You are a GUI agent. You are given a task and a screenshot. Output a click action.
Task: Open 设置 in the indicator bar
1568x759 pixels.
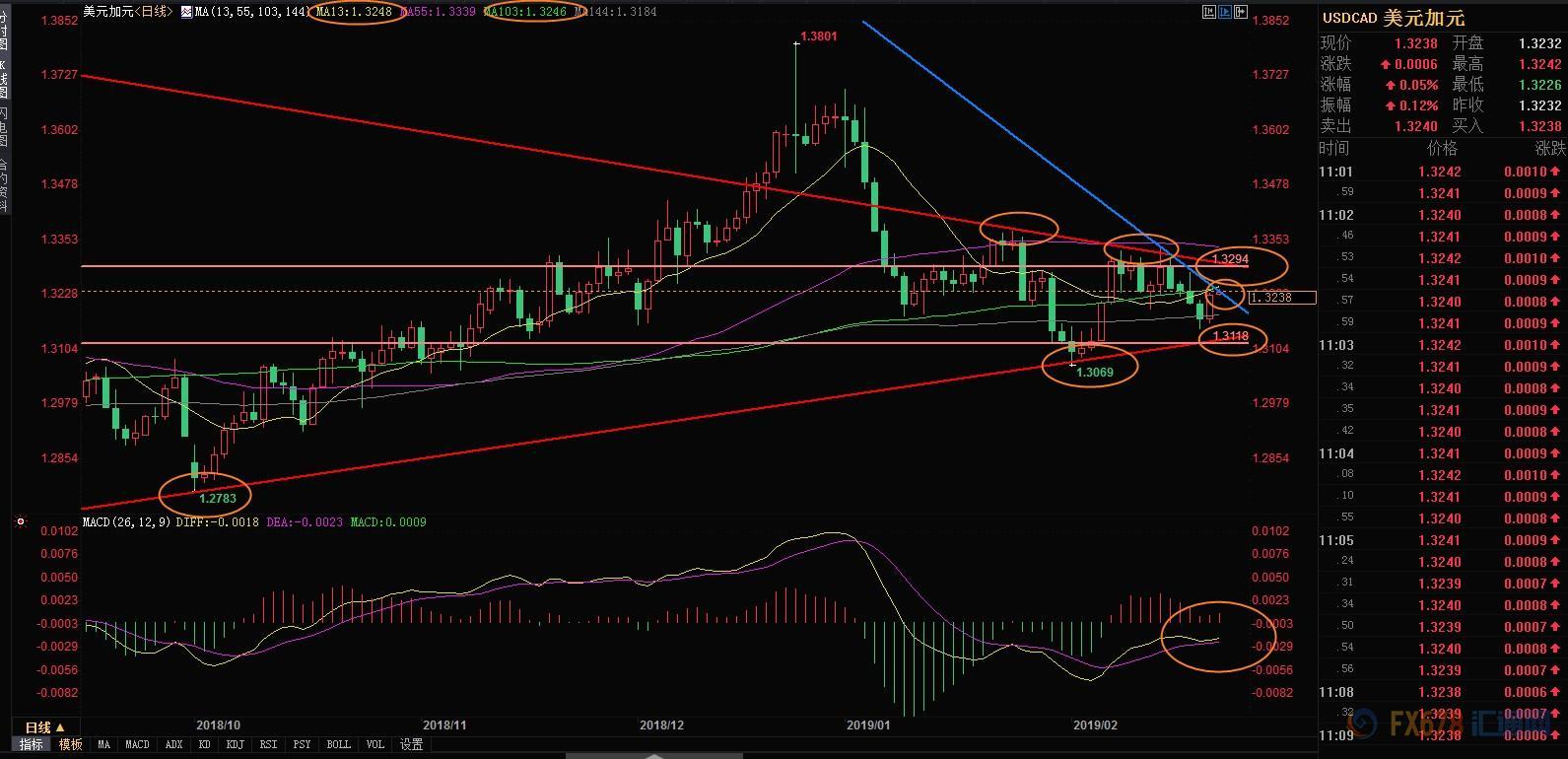[411, 744]
